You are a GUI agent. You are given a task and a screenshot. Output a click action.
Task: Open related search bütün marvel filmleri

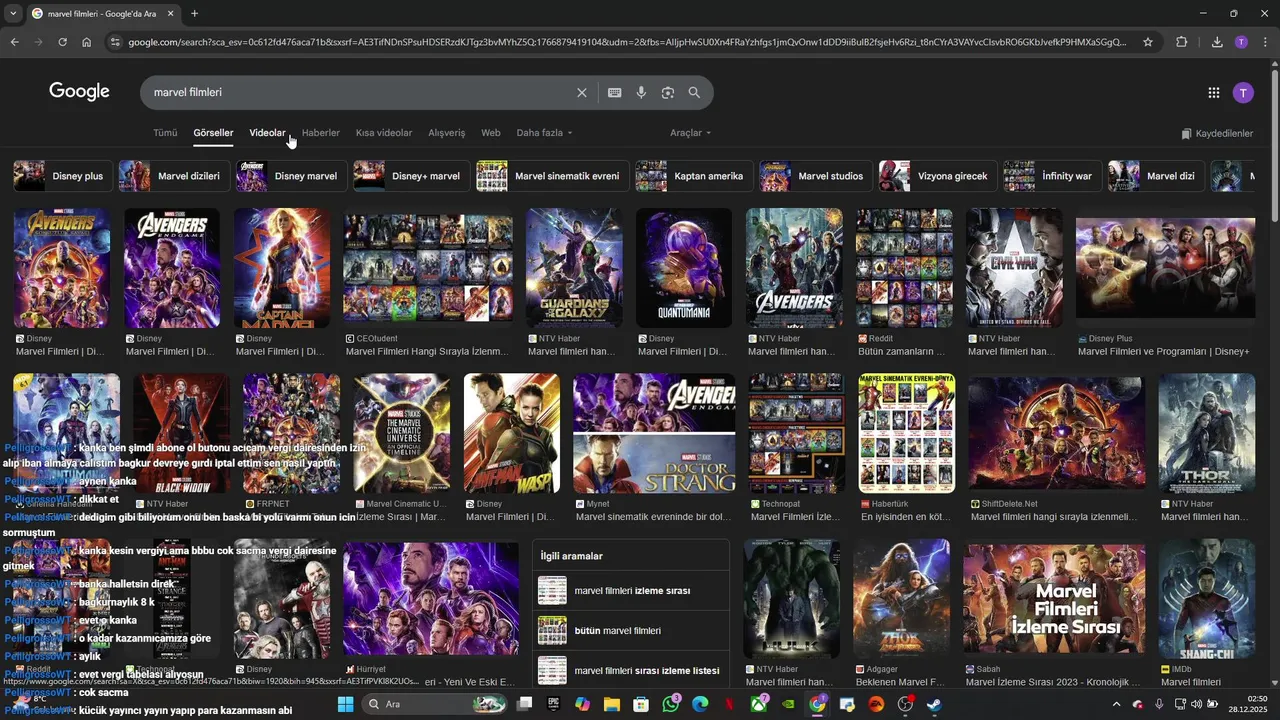click(631, 631)
